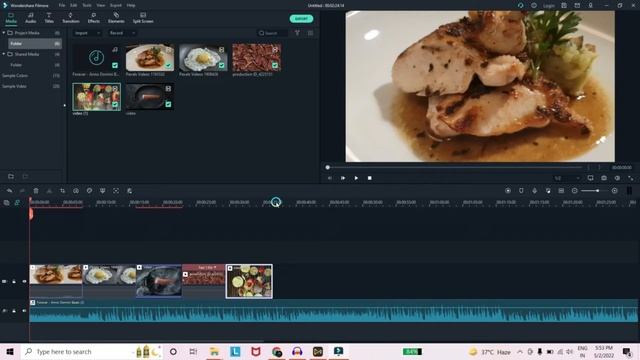Open the preview quality dropdown
640x360 pixels.
point(567,178)
